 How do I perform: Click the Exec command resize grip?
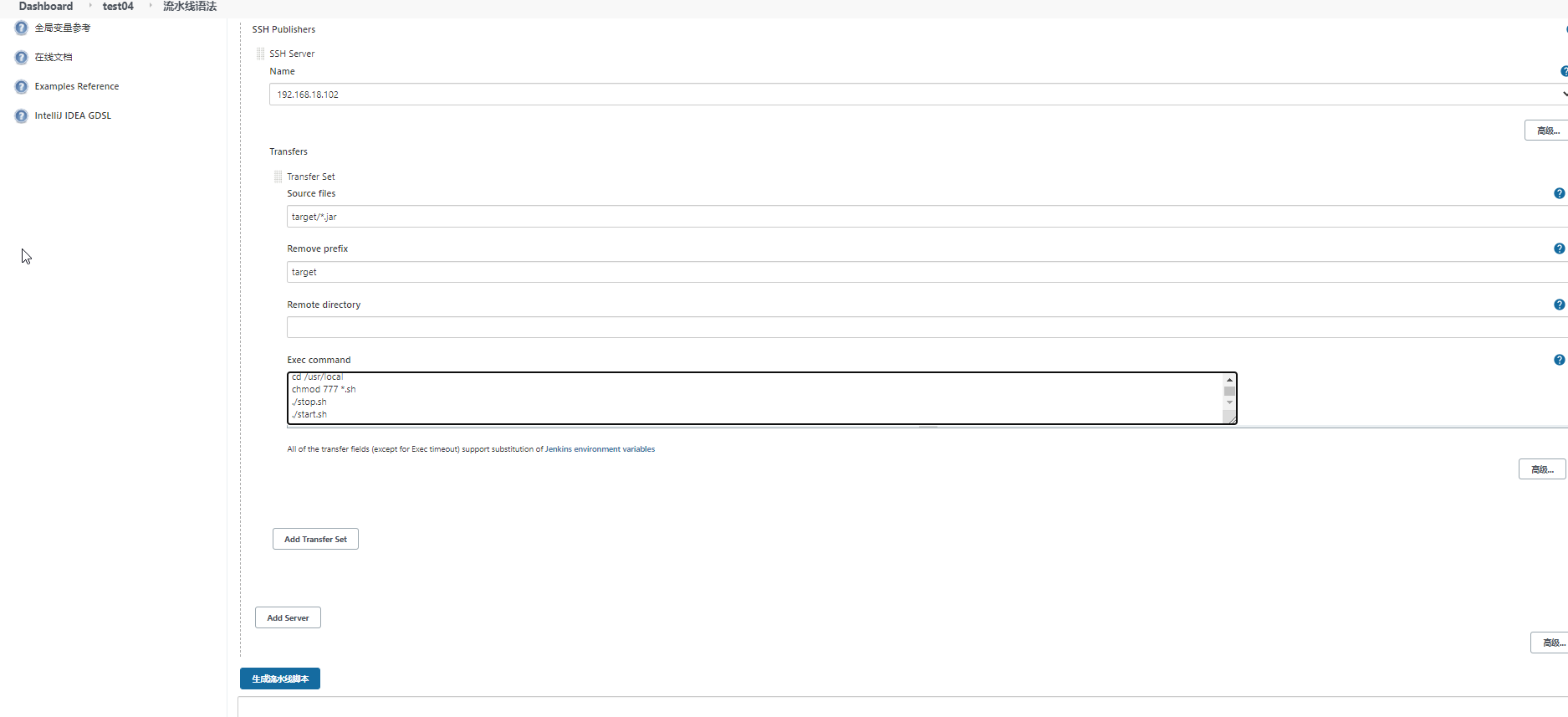pyautogui.click(x=1231, y=418)
